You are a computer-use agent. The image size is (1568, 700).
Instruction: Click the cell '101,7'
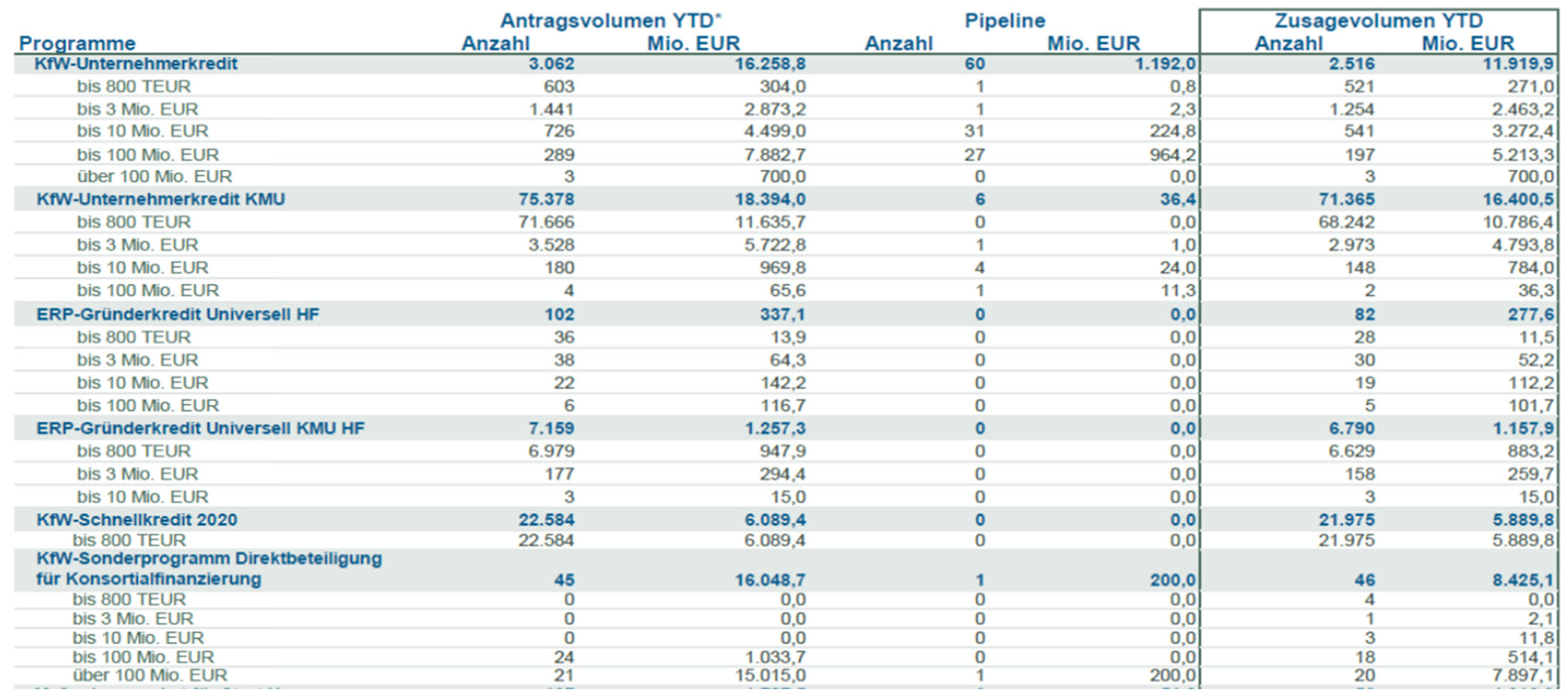pos(1531,406)
